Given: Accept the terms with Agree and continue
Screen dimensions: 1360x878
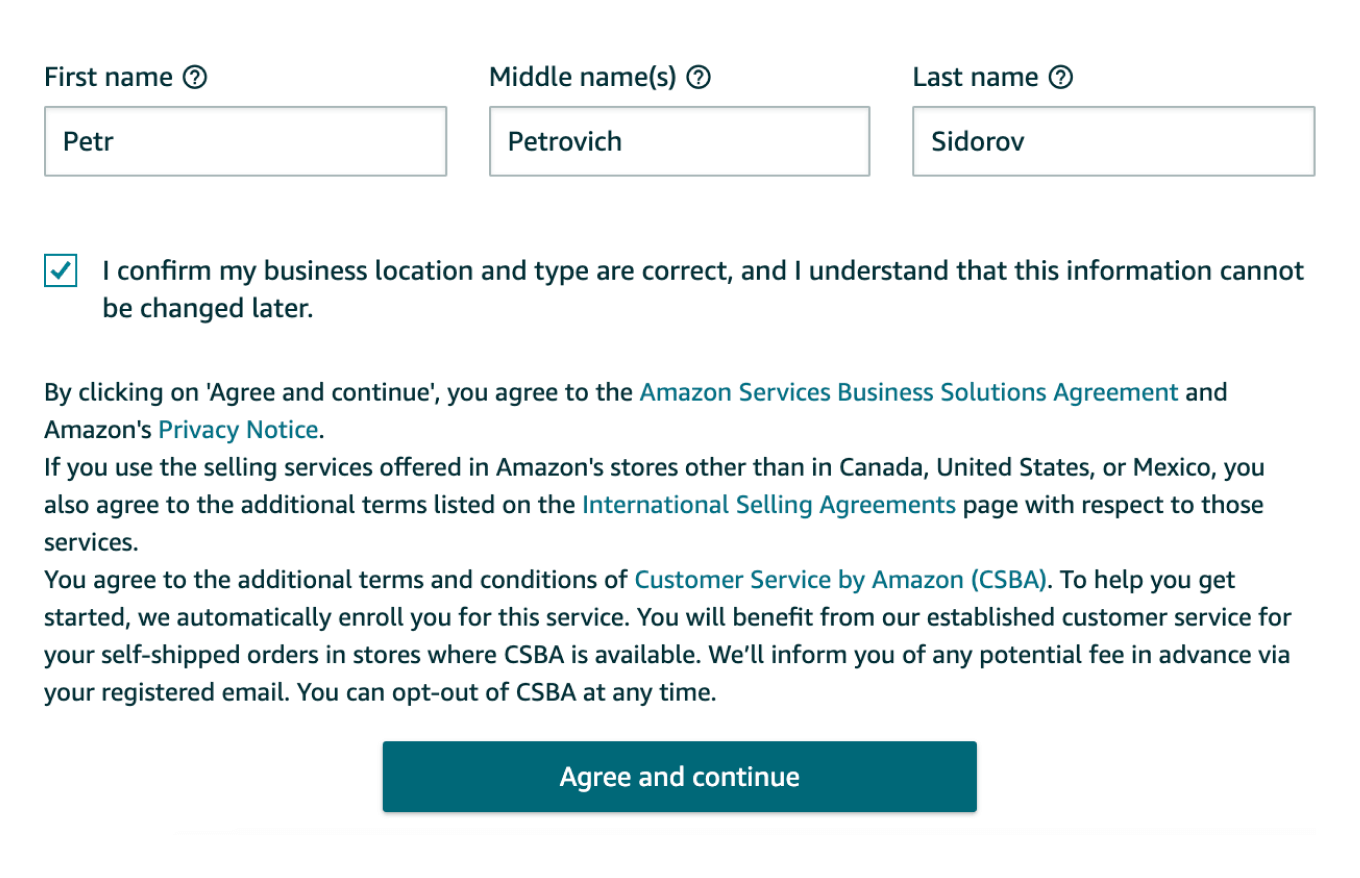Looking at the screenshot, I should point(679,776).
